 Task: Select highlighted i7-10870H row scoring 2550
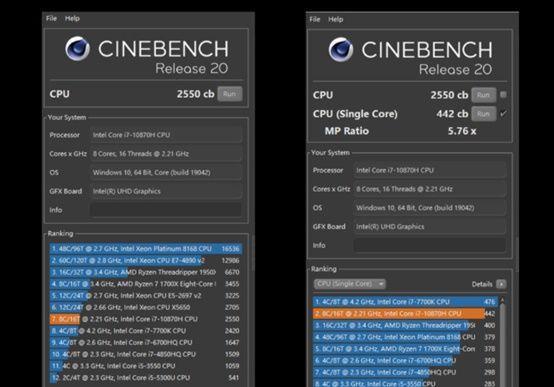coord(146,319)
